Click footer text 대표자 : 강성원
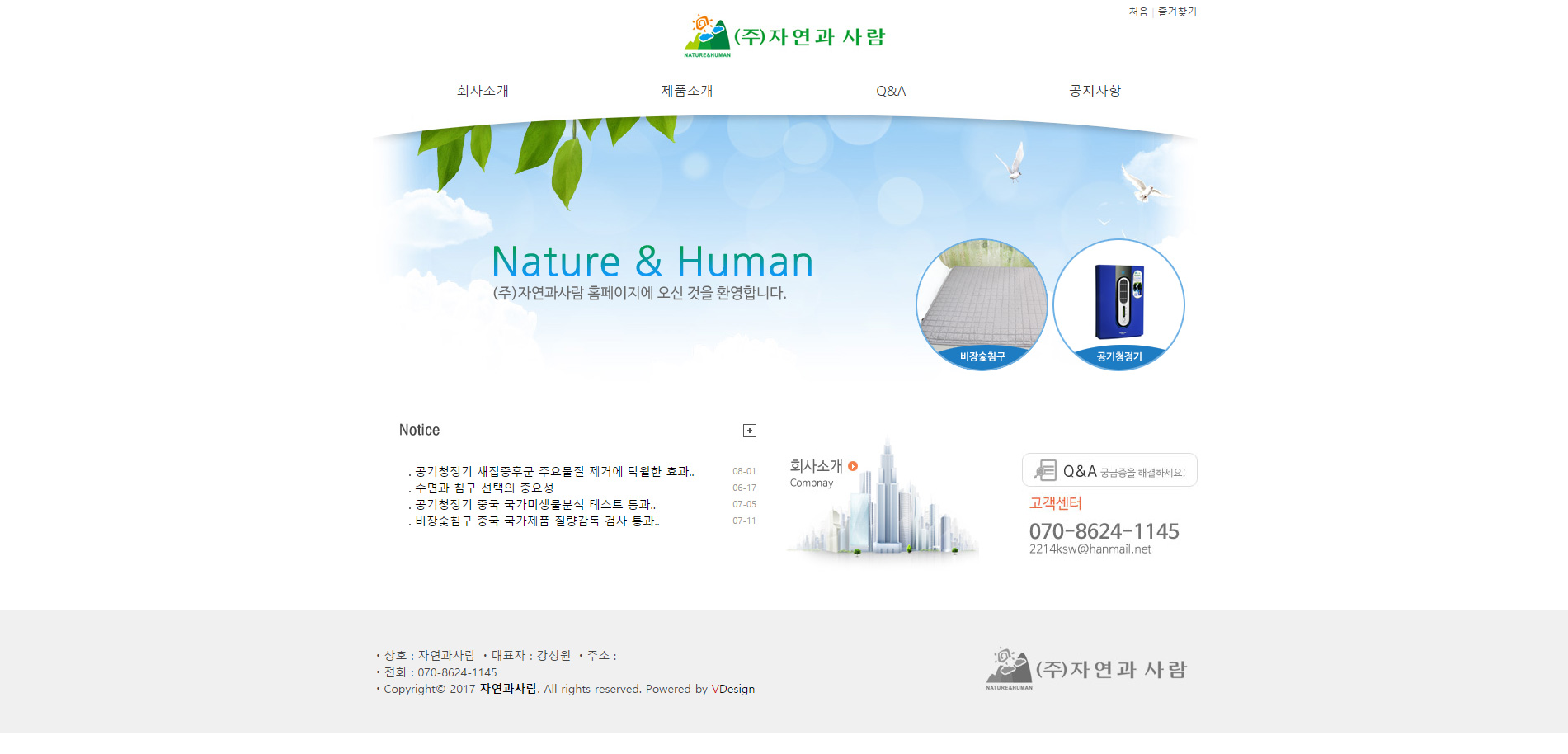This screenshot has width=1568, height=754. click(x=530, y=656)
